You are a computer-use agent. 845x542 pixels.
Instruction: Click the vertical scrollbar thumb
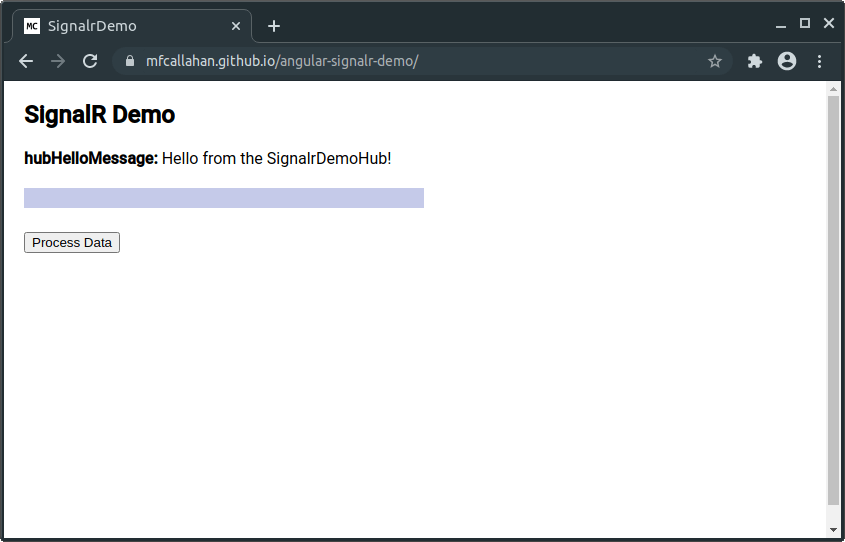point(834,300)
